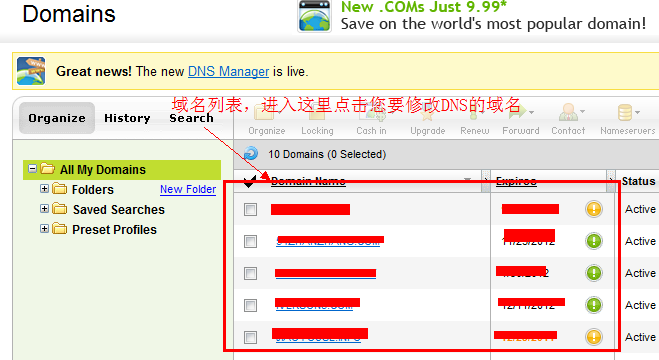Viewport: 659px width, 360px height.
Task: Check the first domain row checkbox
Action: coord(250,209)
